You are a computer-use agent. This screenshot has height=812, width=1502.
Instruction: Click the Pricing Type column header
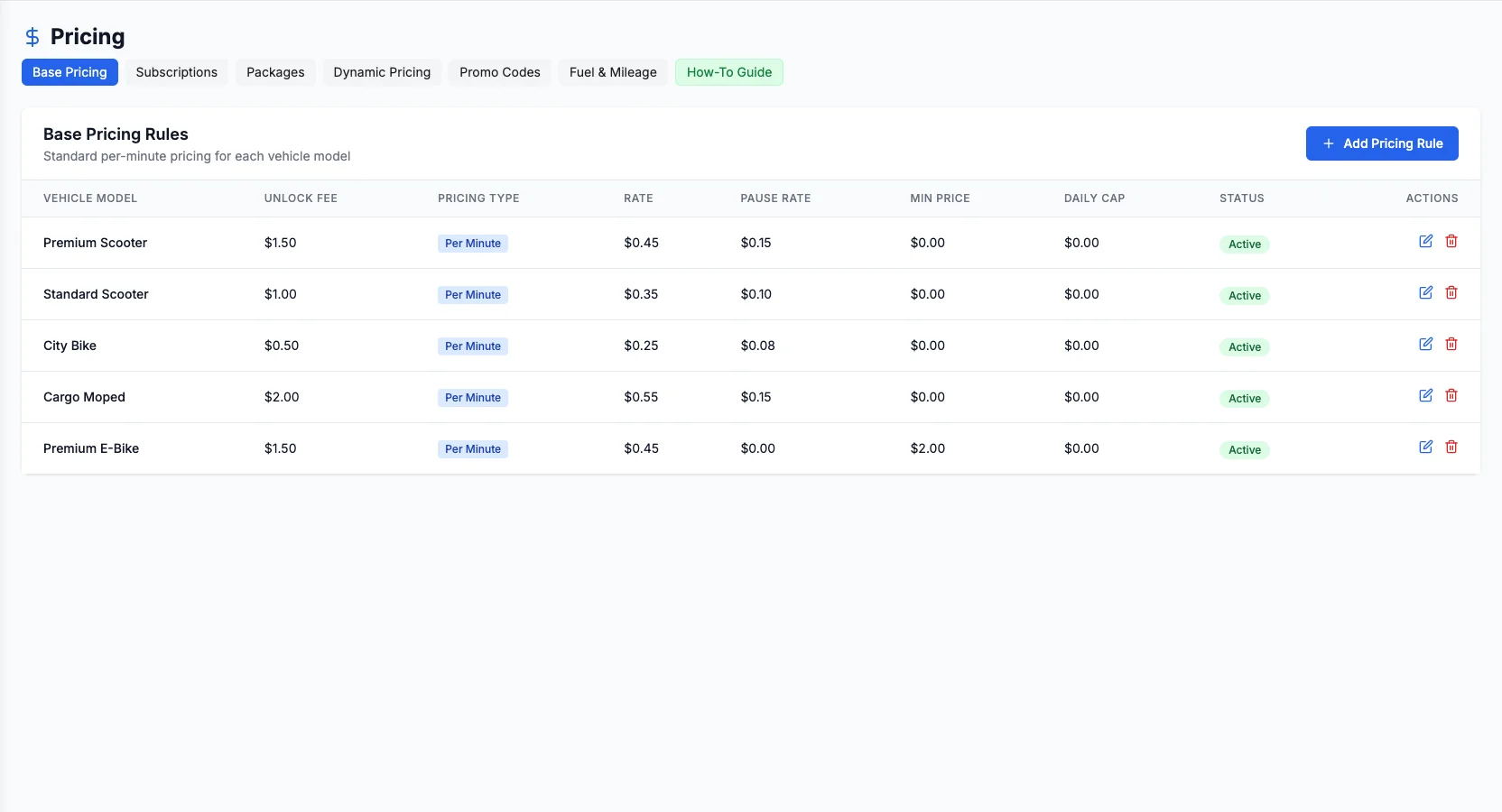478,198
